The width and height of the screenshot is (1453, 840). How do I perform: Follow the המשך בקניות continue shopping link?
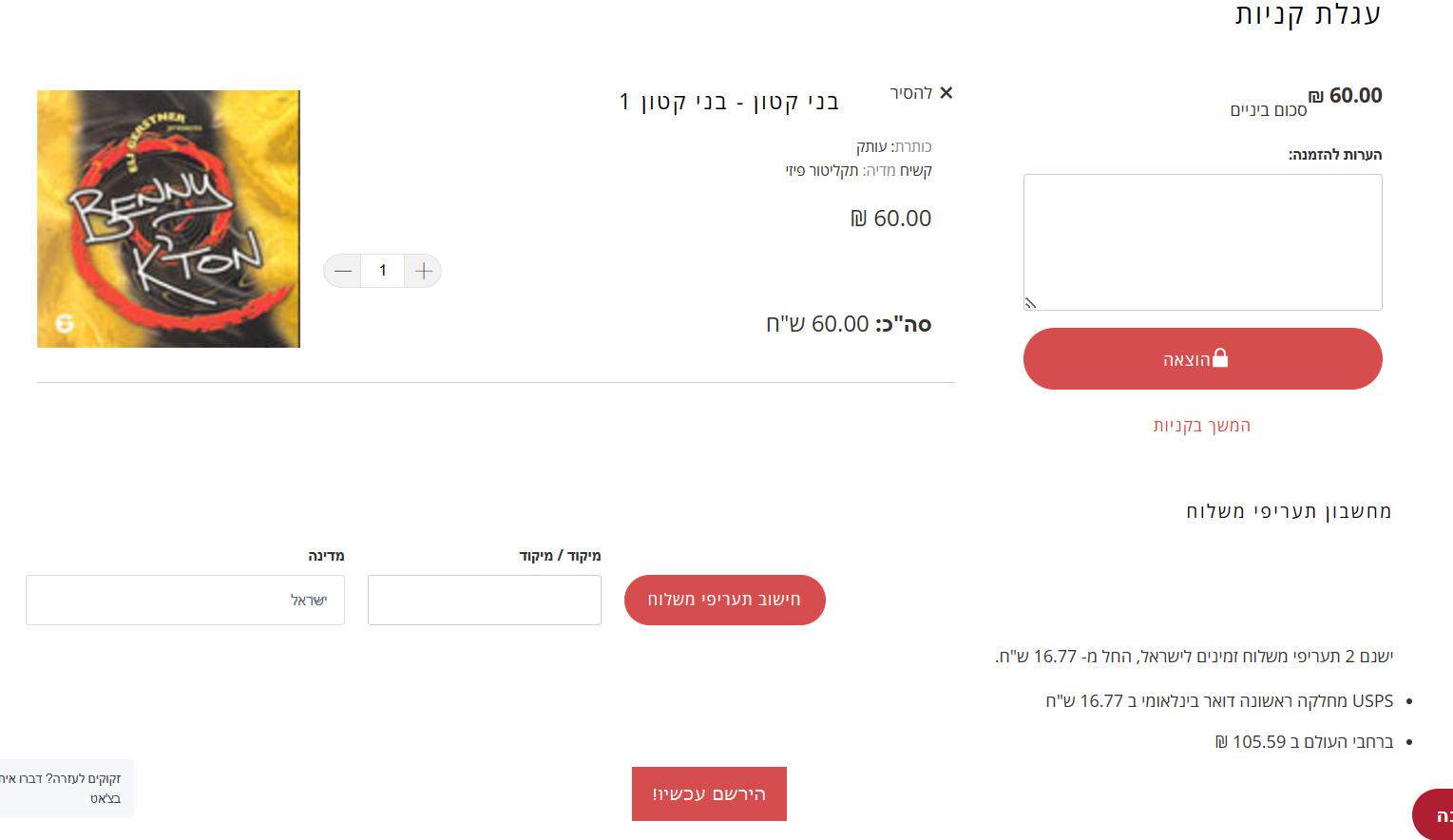coord(1202,426)
